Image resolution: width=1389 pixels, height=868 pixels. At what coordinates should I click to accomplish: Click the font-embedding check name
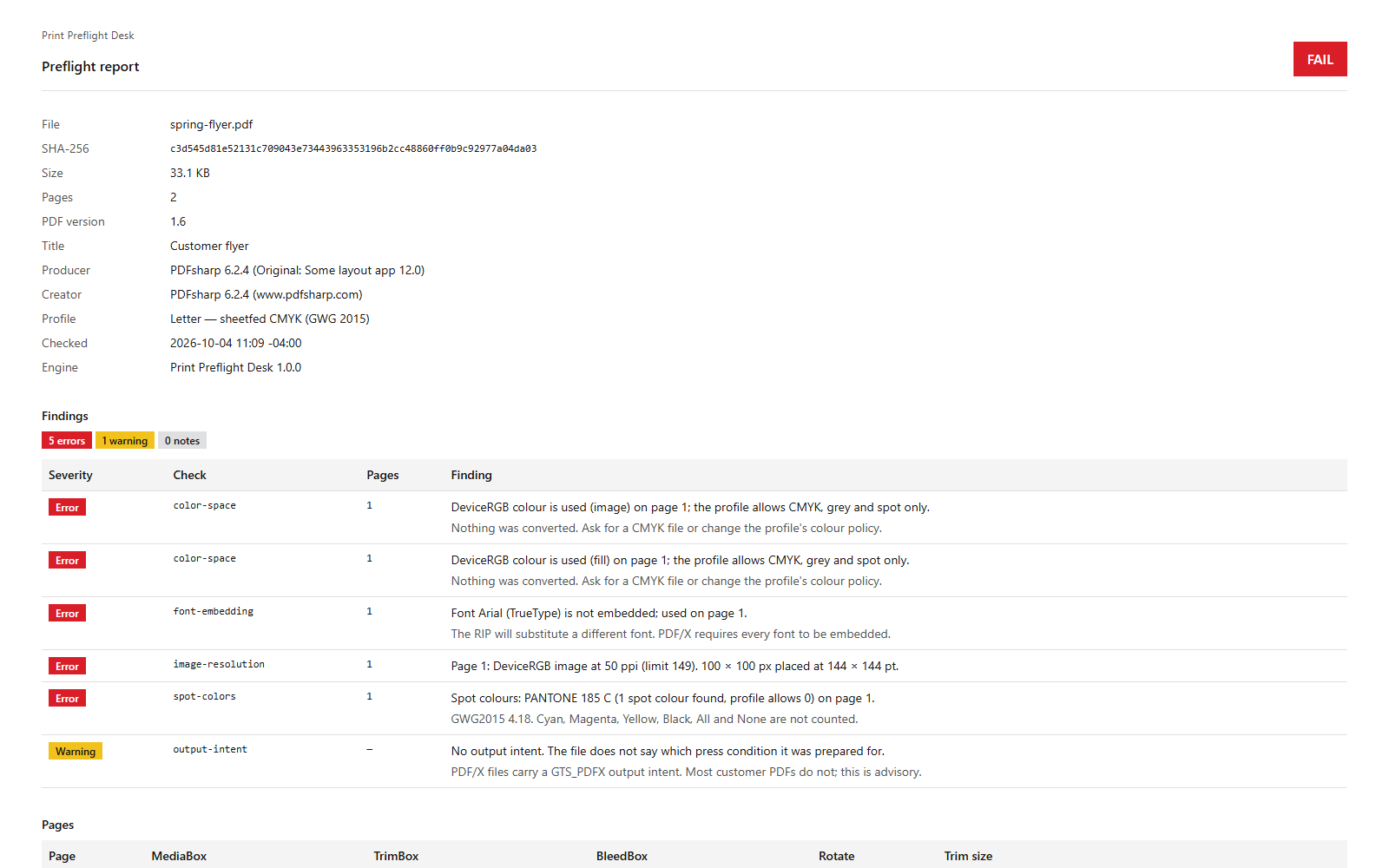[214, 611]
